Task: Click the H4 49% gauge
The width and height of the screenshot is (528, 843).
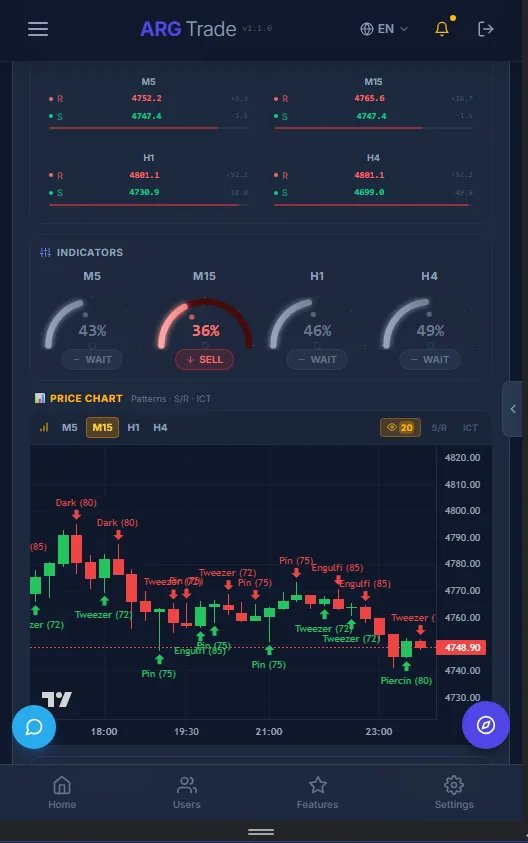Action: tap(430, 325)
